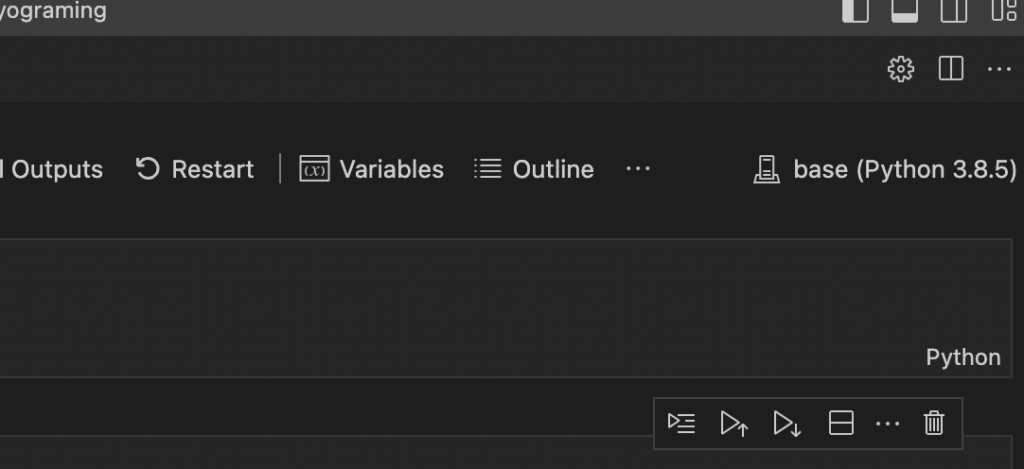
Task: Focus the empty Python code cell editor
Action: pyautogui.click(x=504, y=308)
